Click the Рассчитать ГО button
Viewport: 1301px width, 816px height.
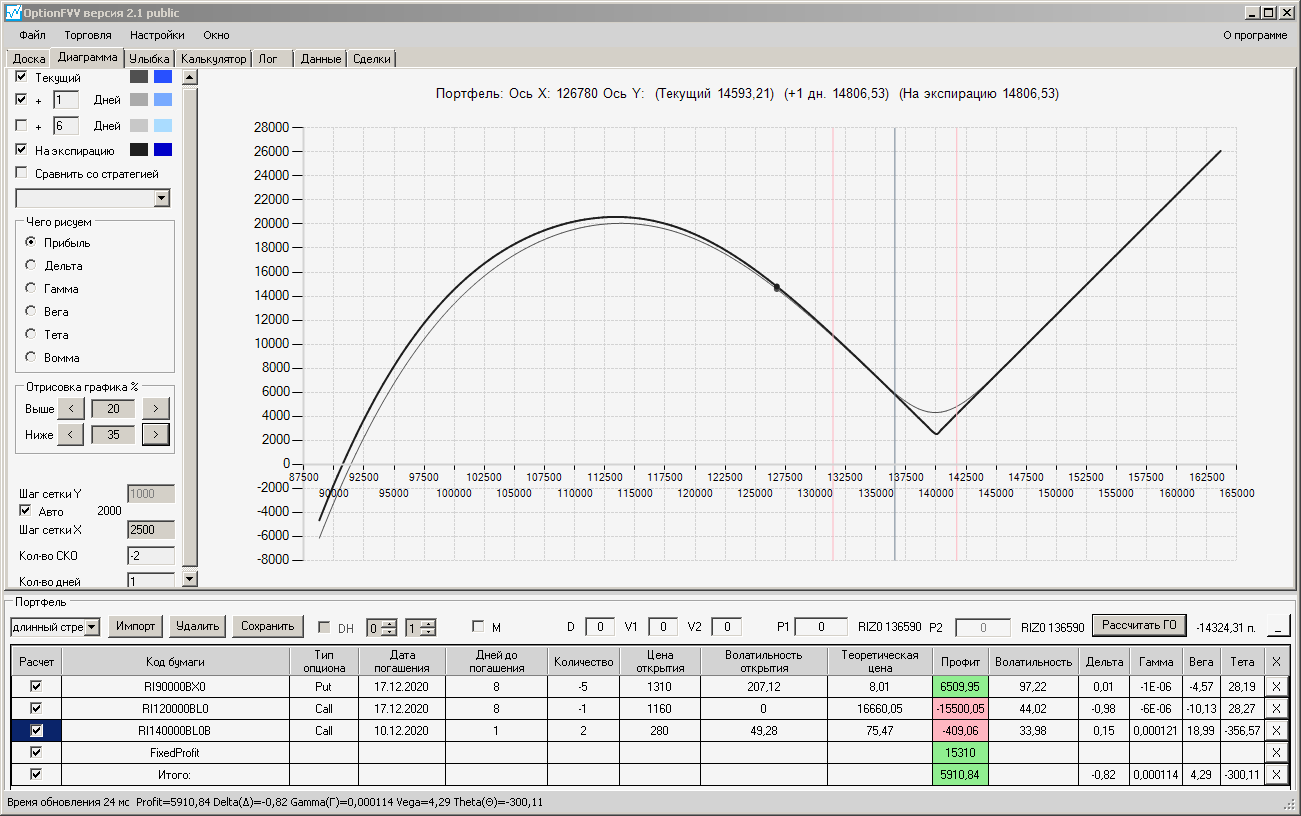click(x=1138, y=626)
